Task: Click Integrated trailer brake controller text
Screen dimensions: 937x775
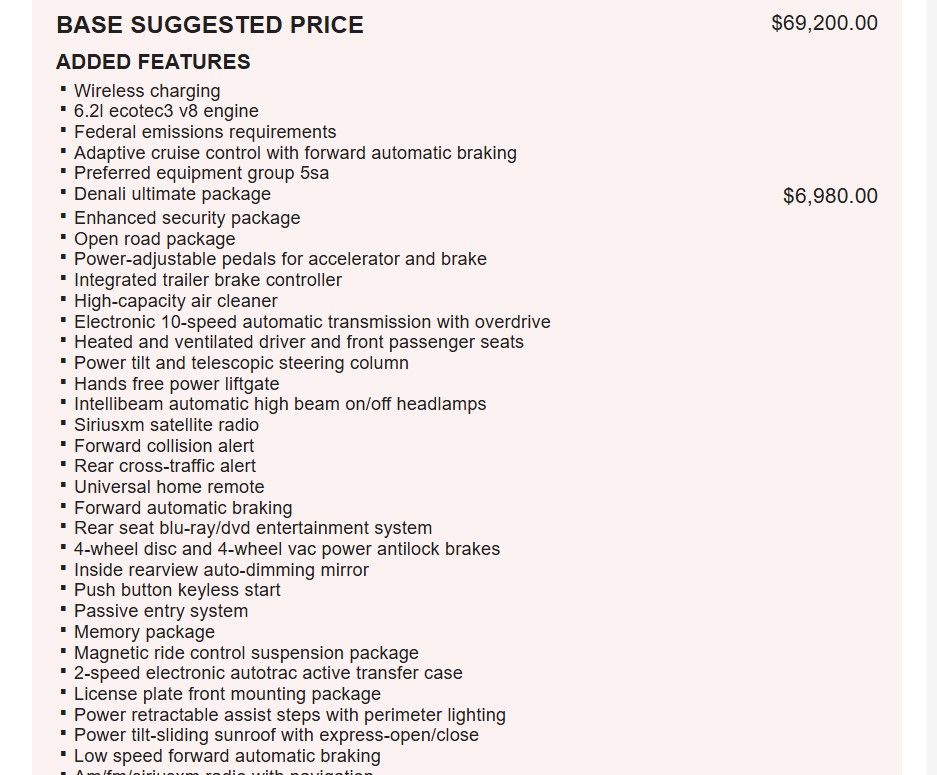Action: pos(208,280)
